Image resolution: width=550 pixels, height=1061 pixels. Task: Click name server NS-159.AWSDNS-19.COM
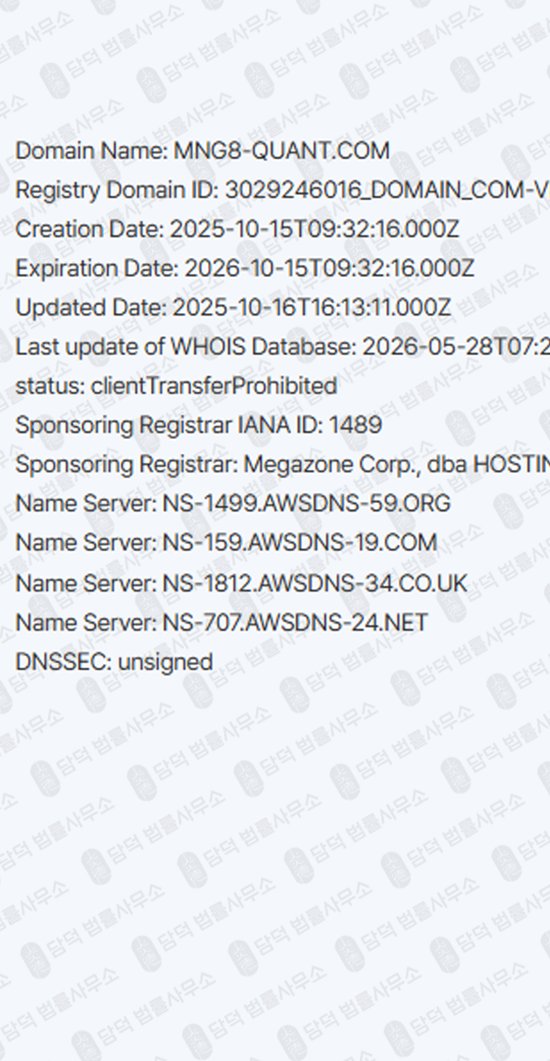pos(226,543)
